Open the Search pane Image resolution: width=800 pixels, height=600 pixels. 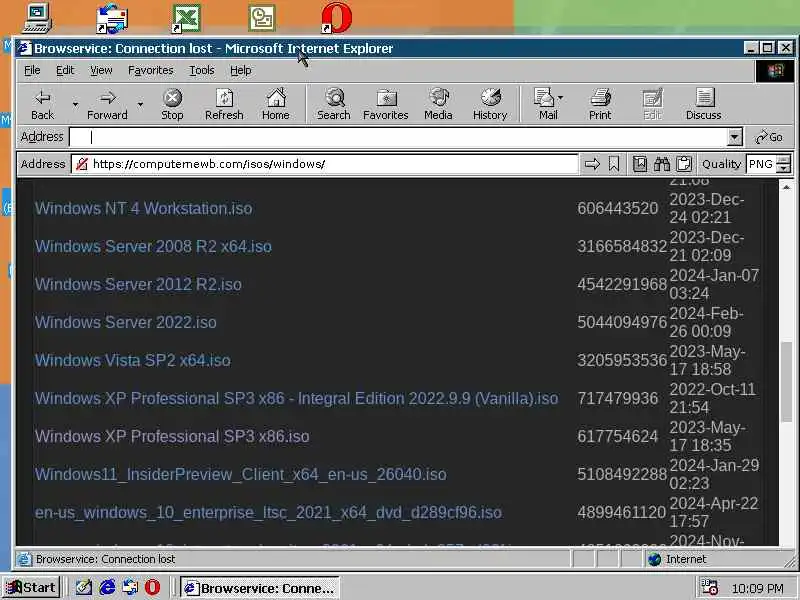(334, 105)
